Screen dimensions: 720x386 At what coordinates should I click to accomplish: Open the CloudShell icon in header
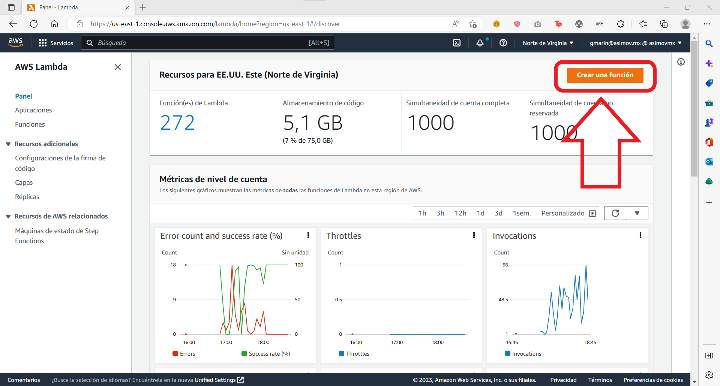[x=456, y=43]
